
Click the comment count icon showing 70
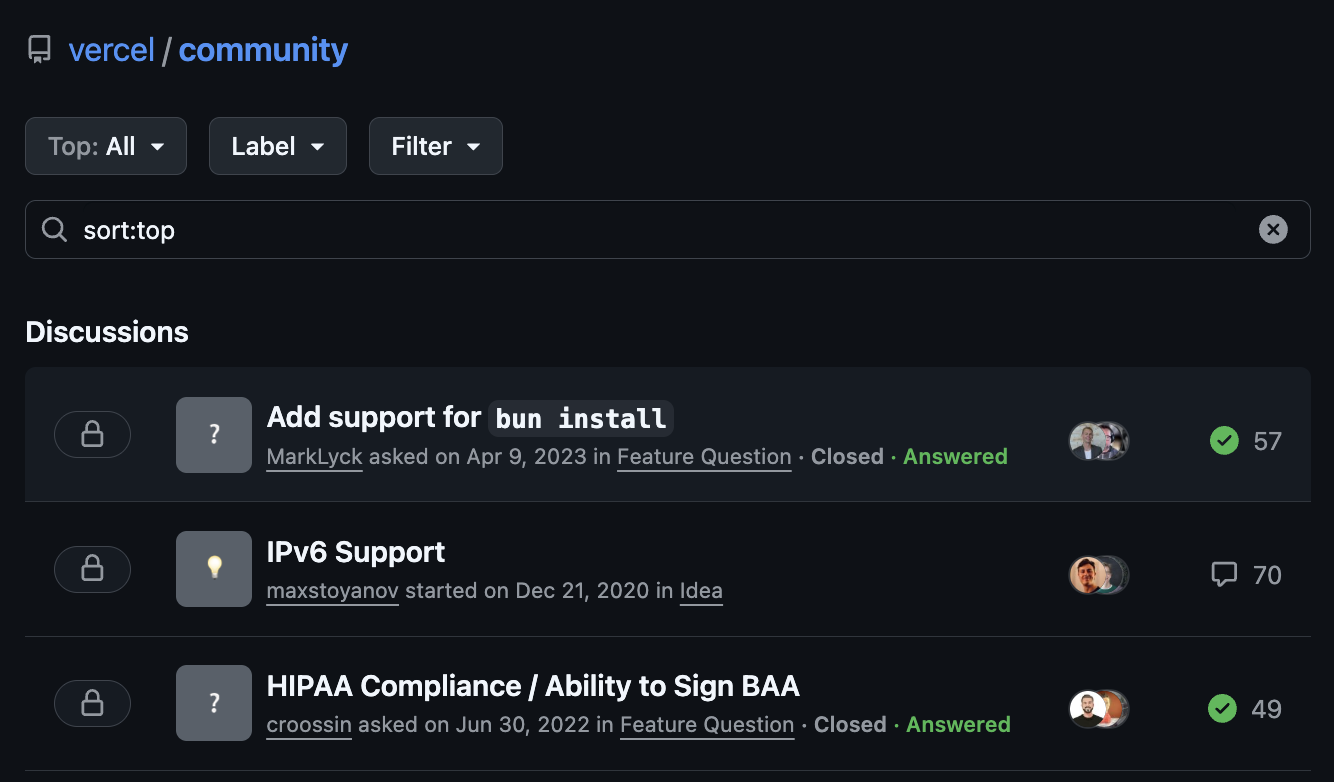point(1224,575)
